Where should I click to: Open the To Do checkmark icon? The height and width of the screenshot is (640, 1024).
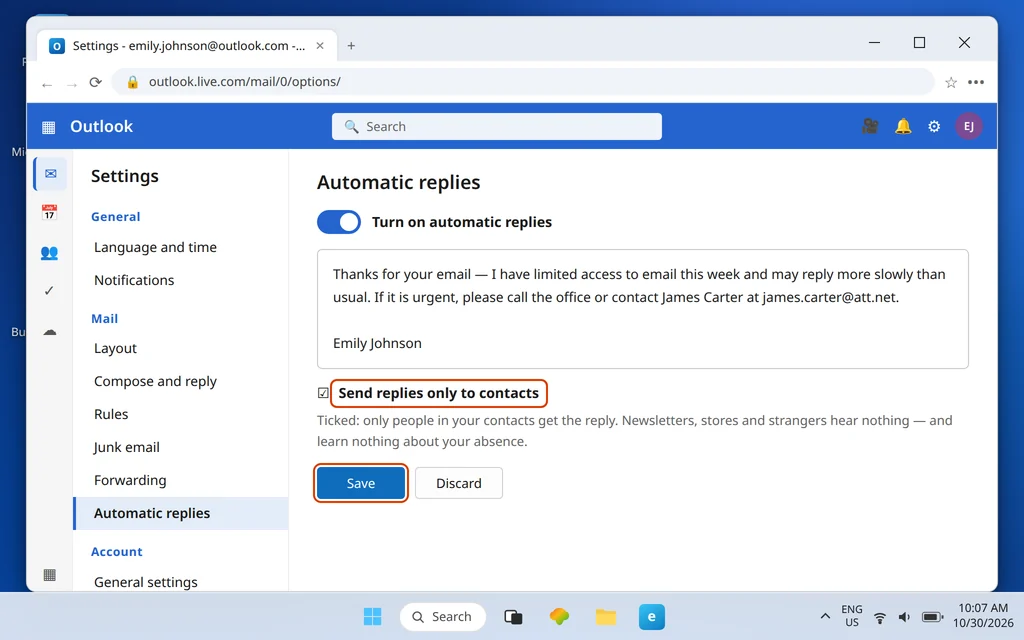click(49, 291)
